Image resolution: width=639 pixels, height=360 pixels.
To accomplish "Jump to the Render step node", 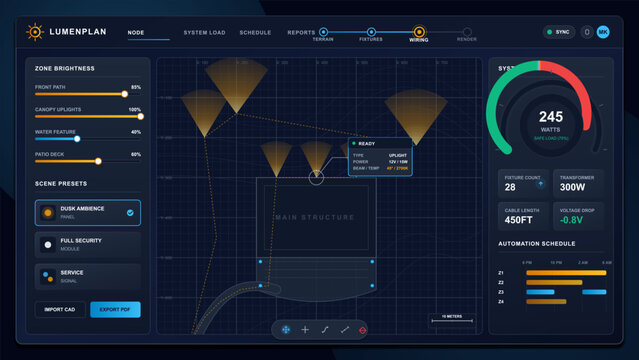I will tap(467, 32).
